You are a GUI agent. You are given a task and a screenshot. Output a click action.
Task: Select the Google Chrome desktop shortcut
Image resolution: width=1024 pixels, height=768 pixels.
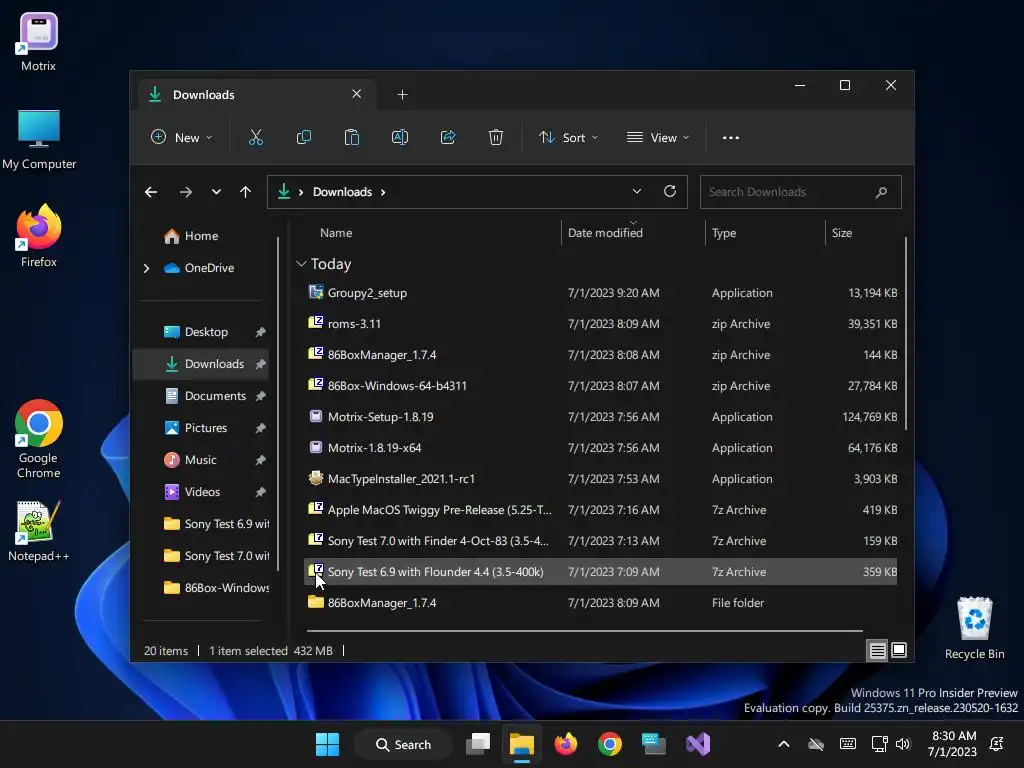39,439
